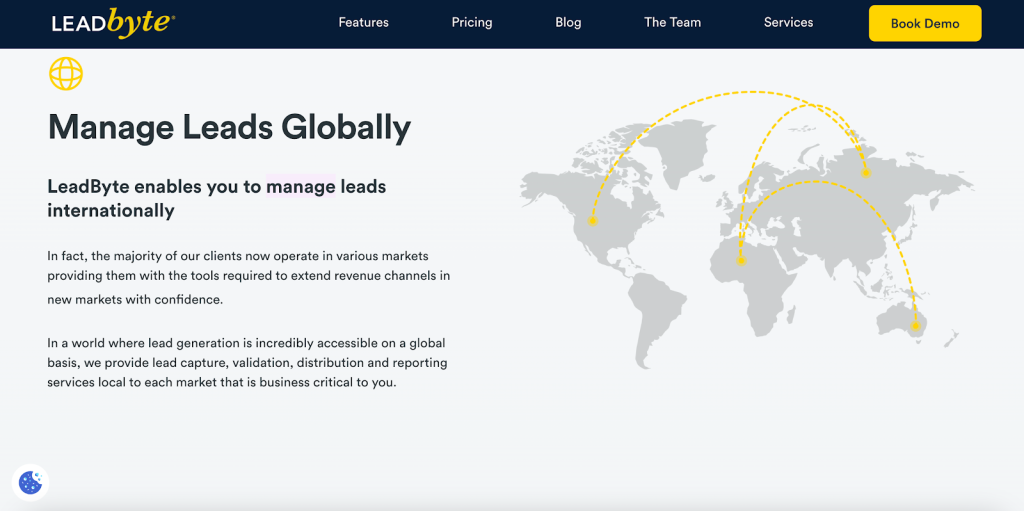Click the Australia map marker dot
The height and width of the screenshot is (511, 1024).
[x=915, y=325]
